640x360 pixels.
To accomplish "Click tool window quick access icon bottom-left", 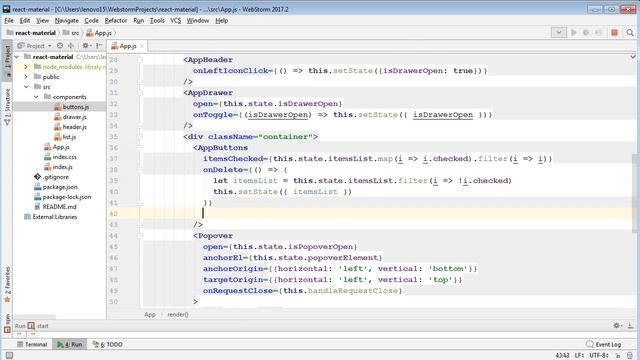I will [x=9, y=356].
